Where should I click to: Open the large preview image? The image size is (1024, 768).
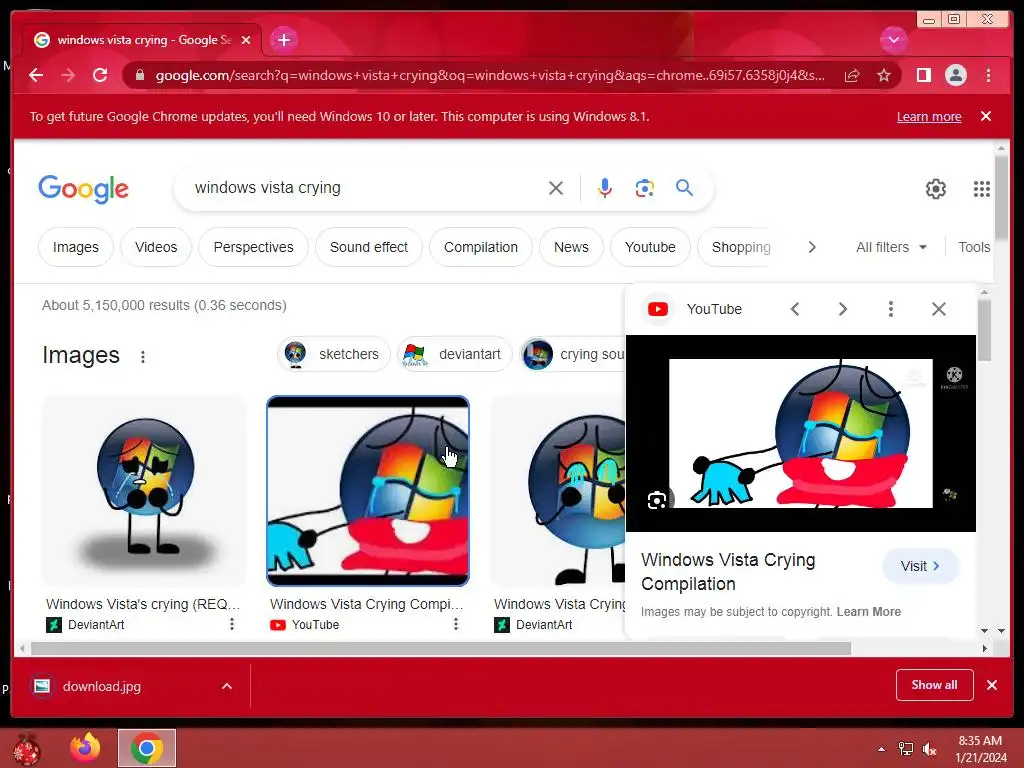tap(801, 433)
